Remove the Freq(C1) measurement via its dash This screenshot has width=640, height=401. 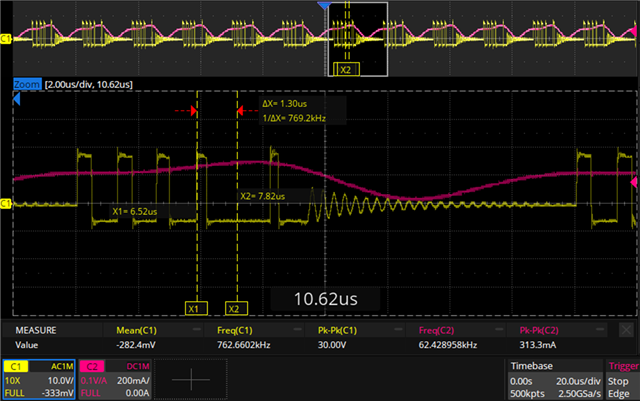(297, 330)
